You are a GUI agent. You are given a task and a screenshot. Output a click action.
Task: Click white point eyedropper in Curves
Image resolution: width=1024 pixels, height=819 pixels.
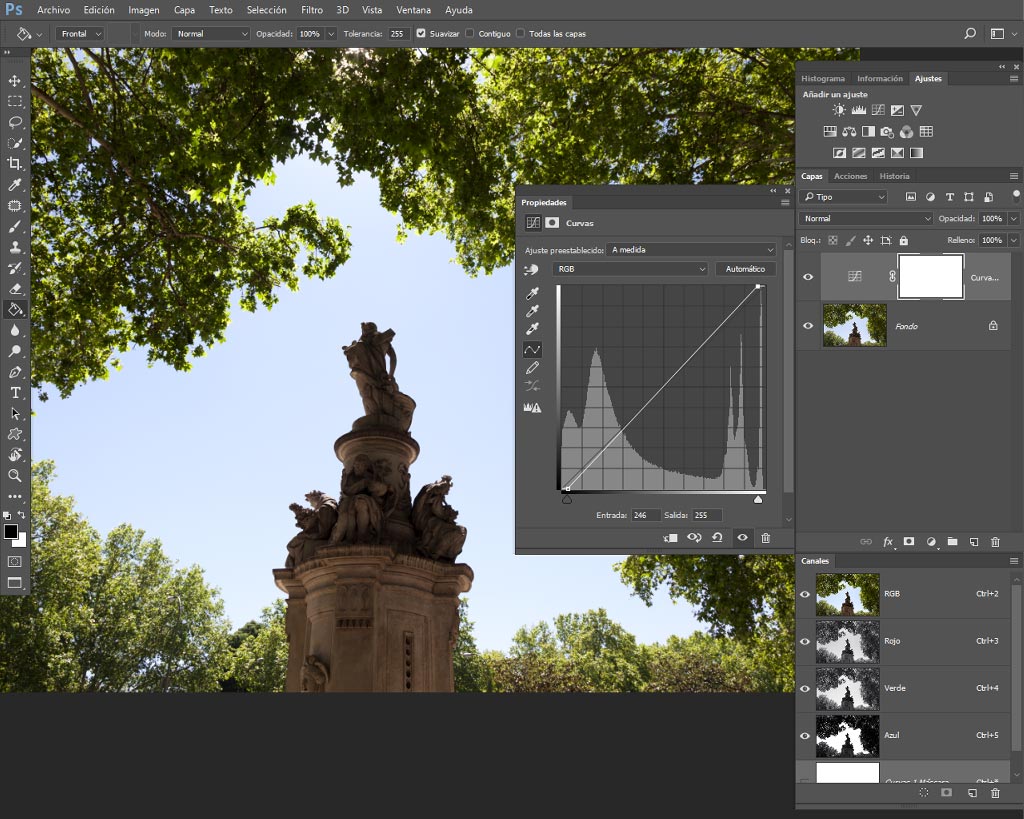click(x=532, y=329)
